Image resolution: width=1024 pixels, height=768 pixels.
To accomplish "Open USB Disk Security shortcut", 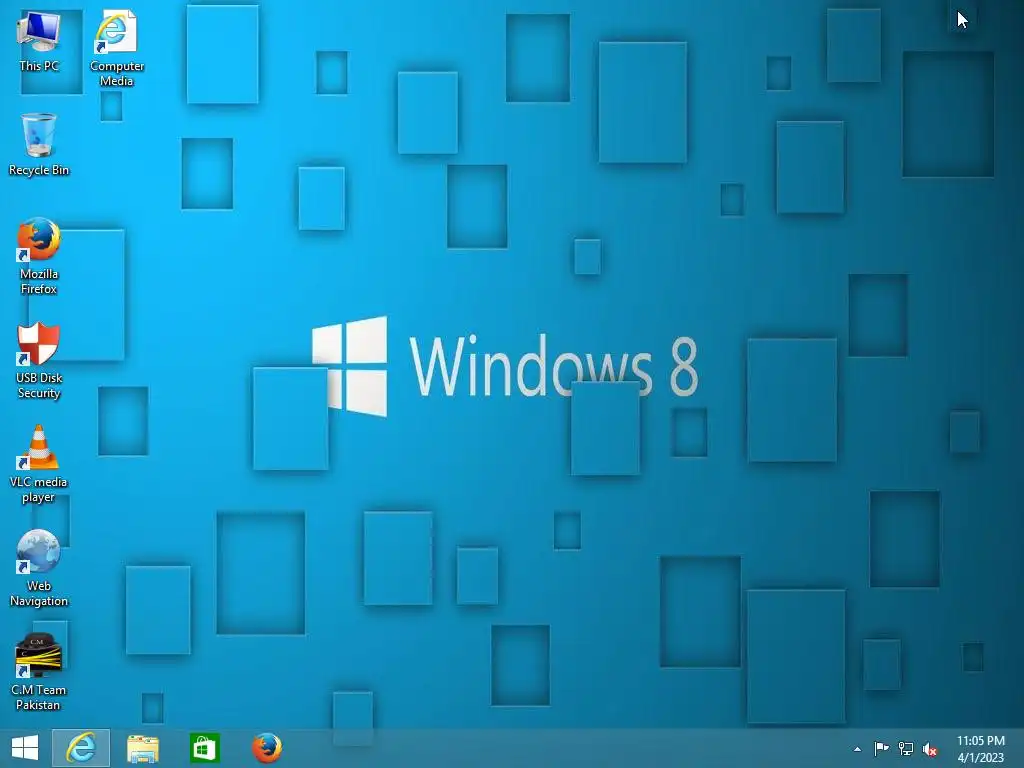I will coord(39,360).
